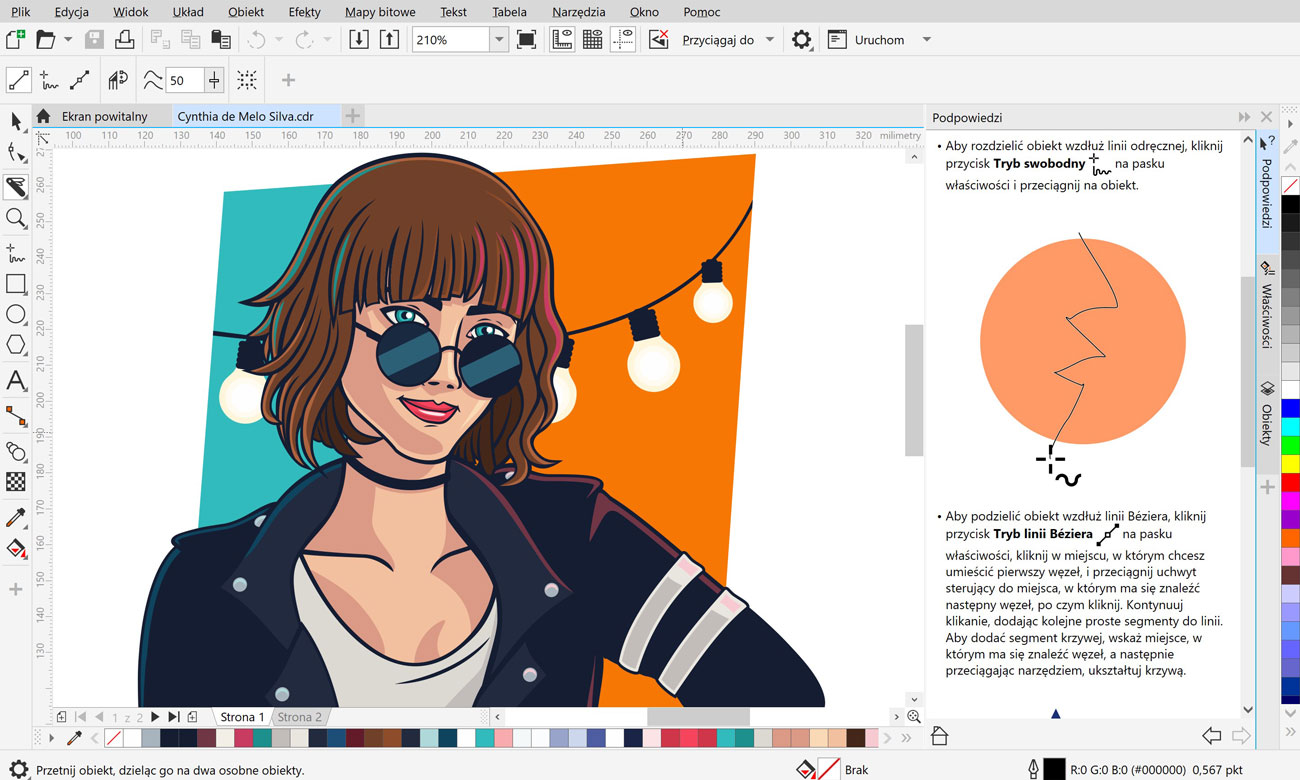Open the Plik menu
The width and height of the screenshot is (1300, 780).
click(x=21, y=12)
